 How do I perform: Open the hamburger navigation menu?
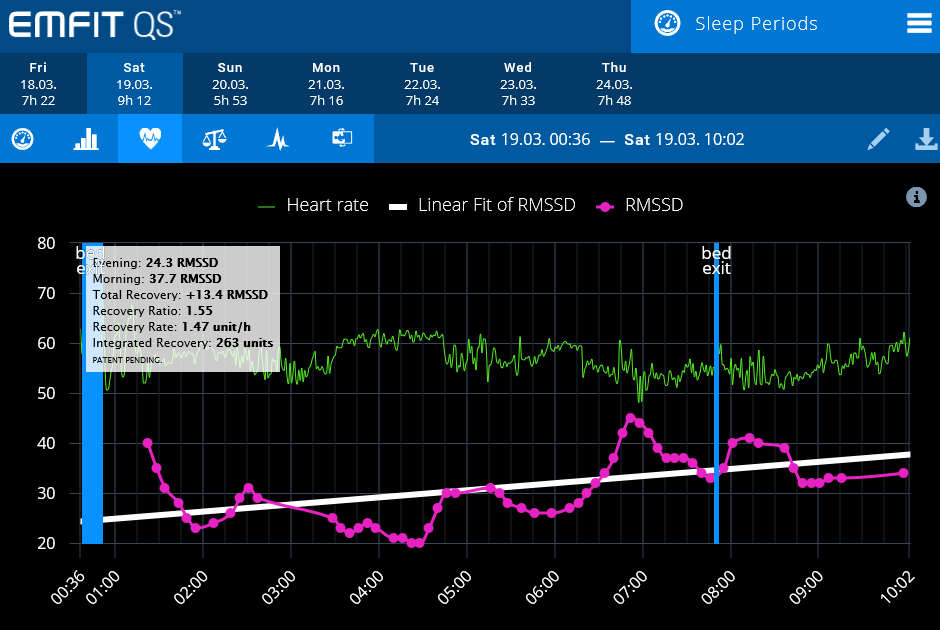click(x=919, y=23)
